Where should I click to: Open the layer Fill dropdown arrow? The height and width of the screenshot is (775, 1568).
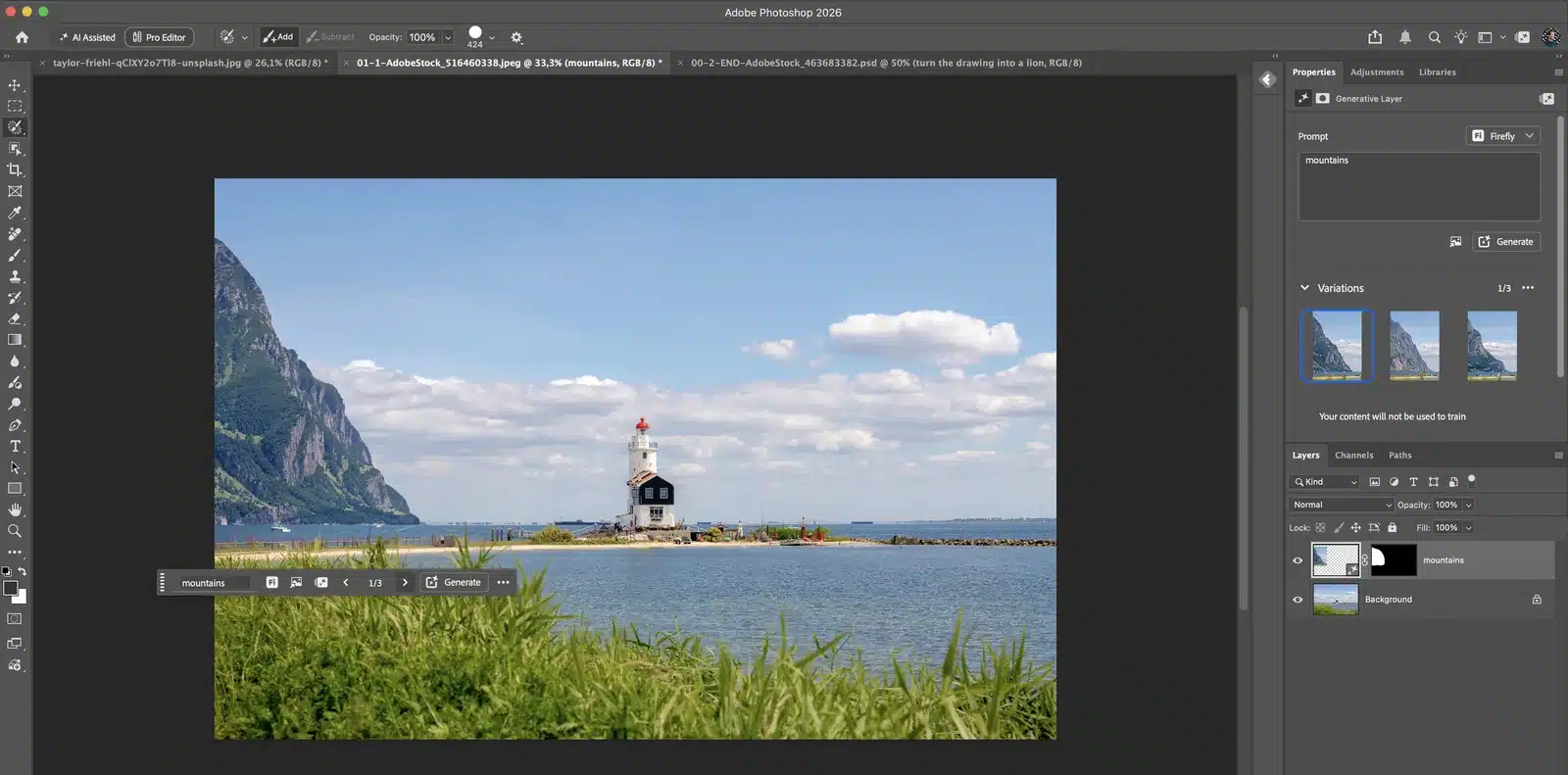[1468, 527]
